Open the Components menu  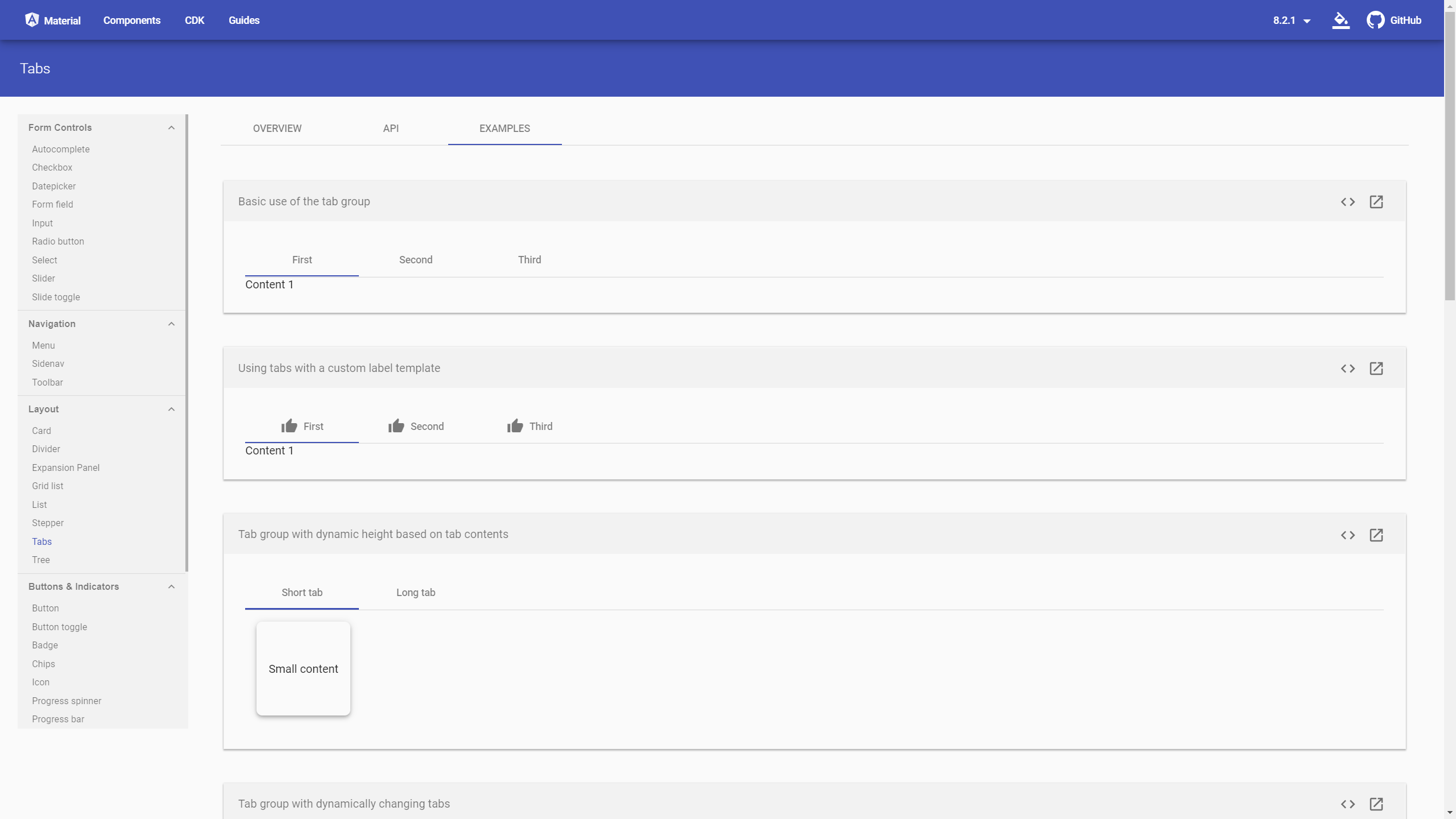point(131,20)
